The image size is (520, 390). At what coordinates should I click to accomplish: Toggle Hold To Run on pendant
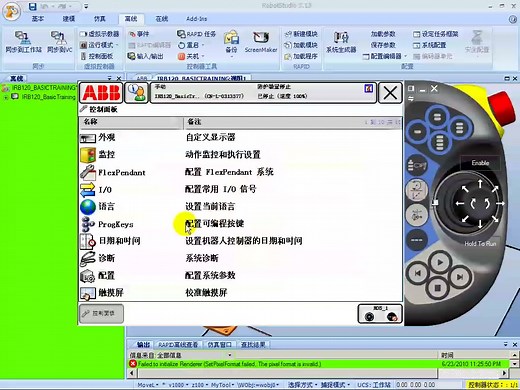point(480,244)
